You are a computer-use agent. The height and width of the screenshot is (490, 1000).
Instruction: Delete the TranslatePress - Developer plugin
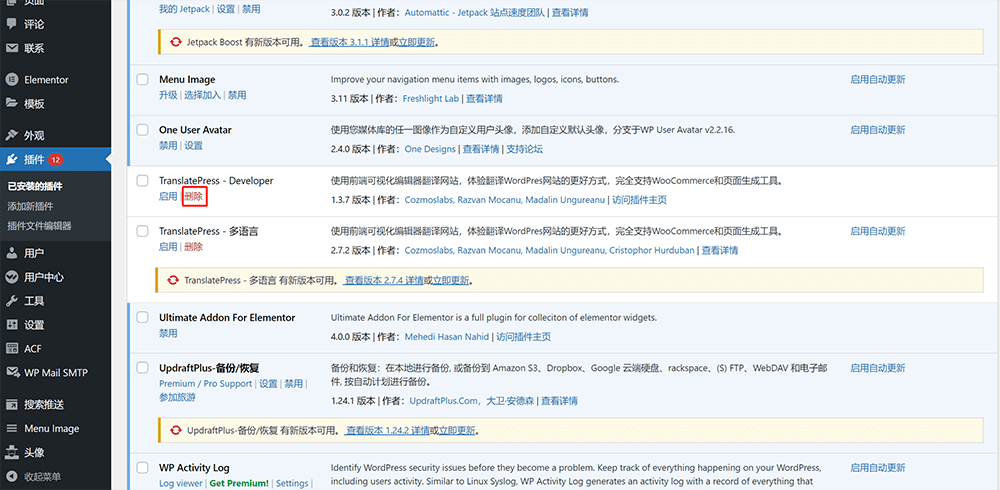tap(194, 197)
